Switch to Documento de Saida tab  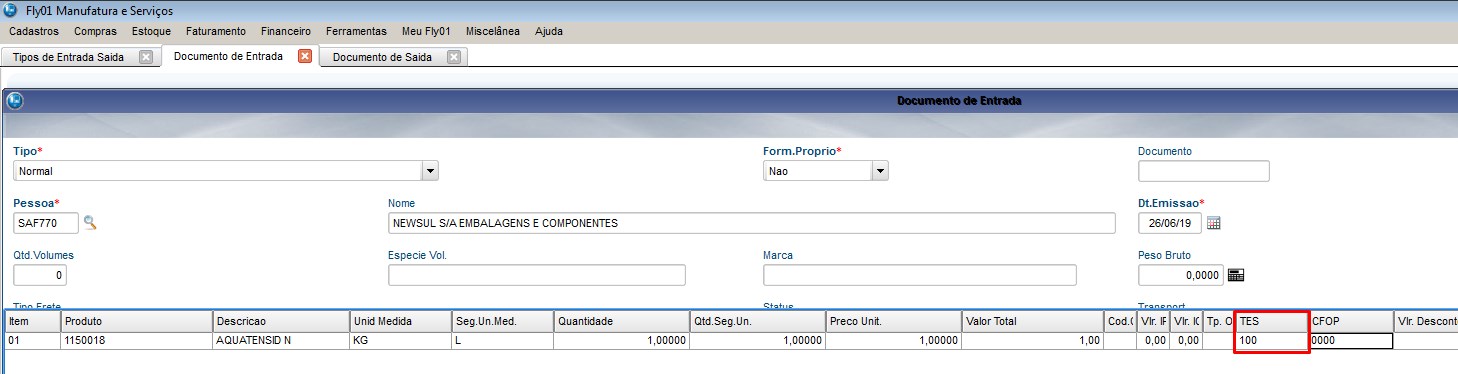tap(382, 57)
